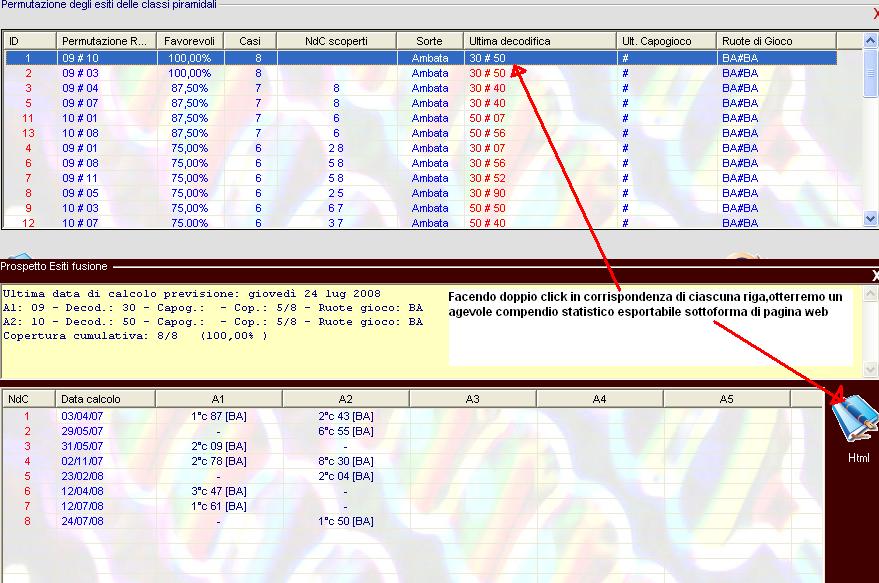
Task: Click A1 column header
Action: click(219, 399)
